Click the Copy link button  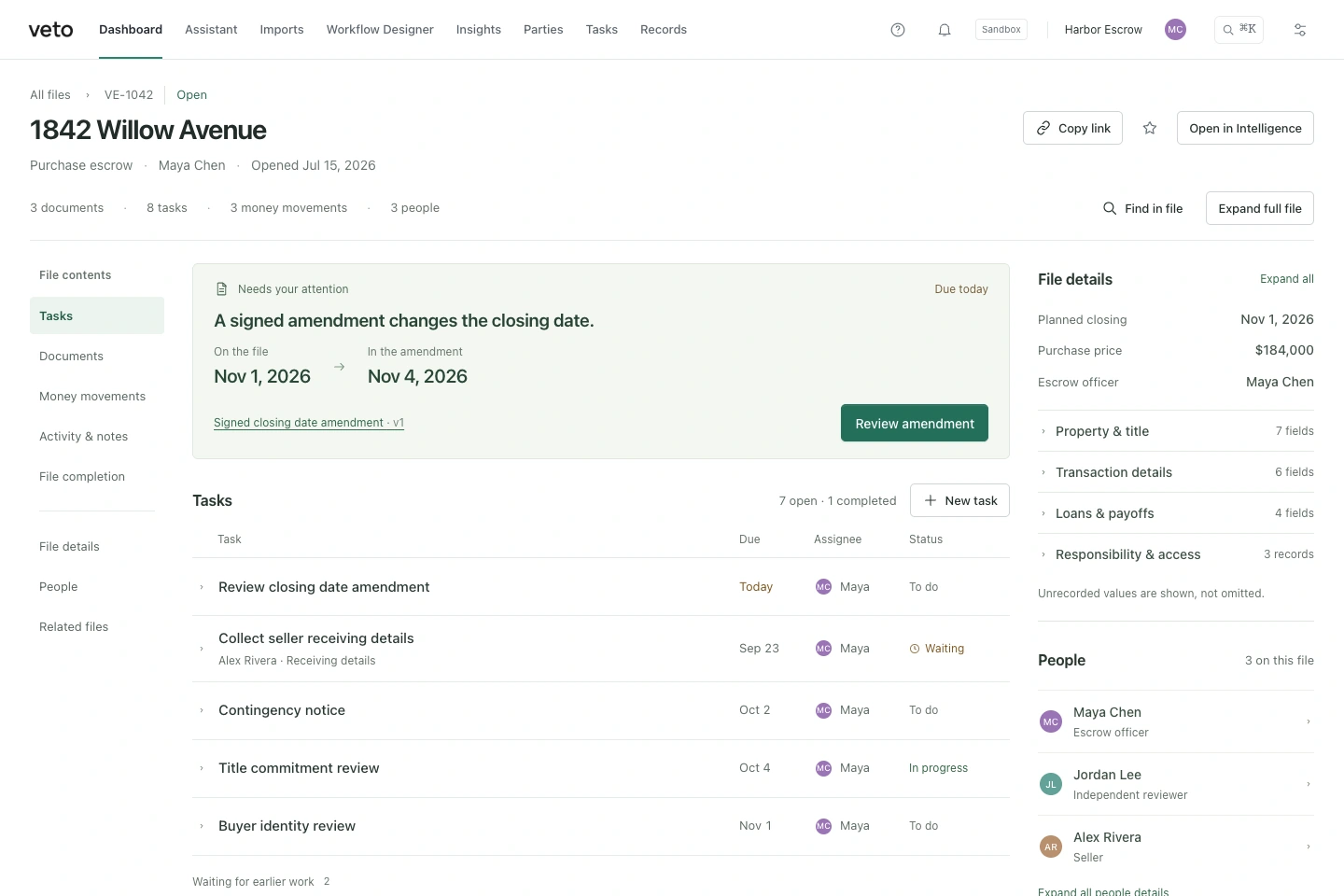[1072, 128]
